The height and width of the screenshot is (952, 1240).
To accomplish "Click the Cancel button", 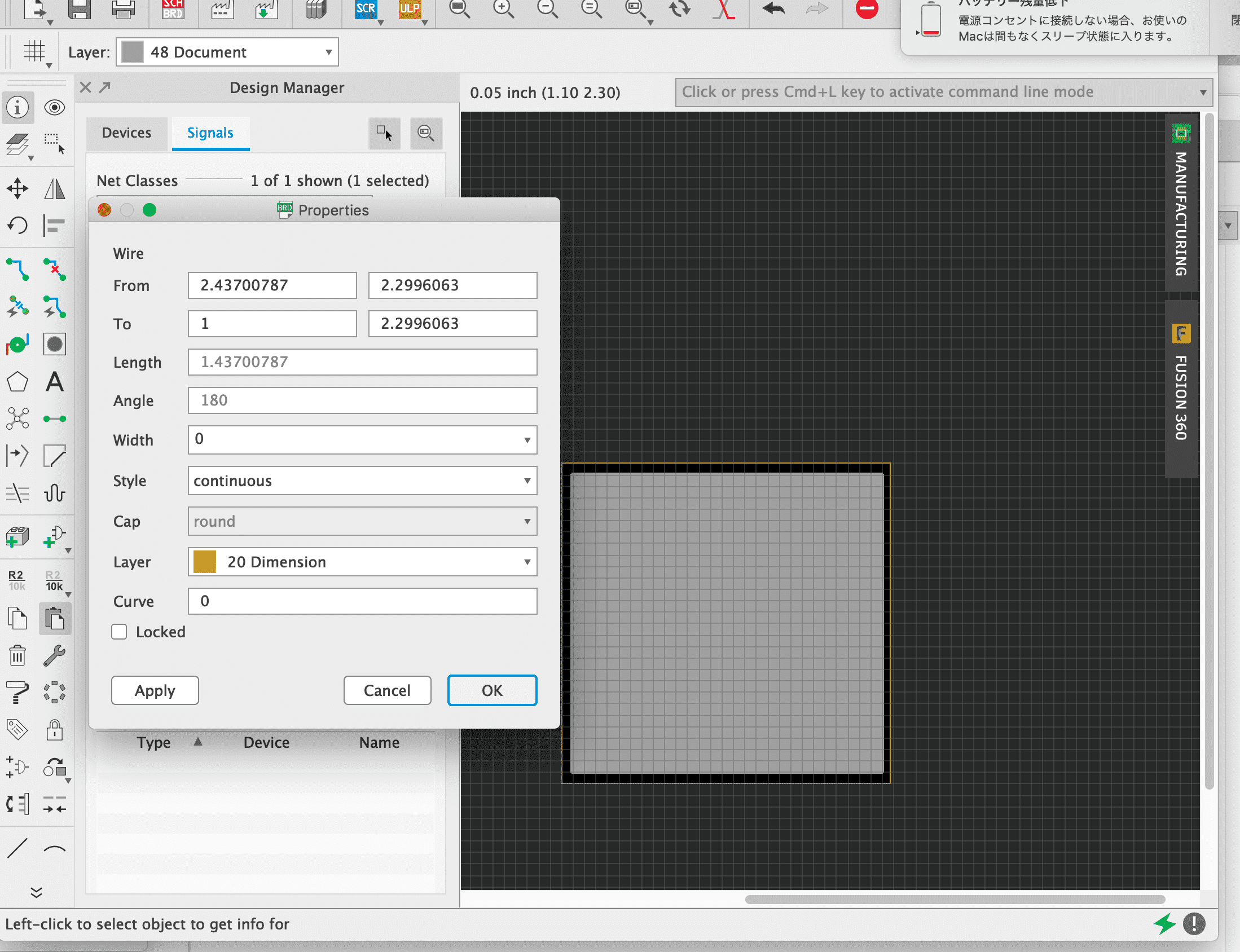I will [x=387, y=690].
